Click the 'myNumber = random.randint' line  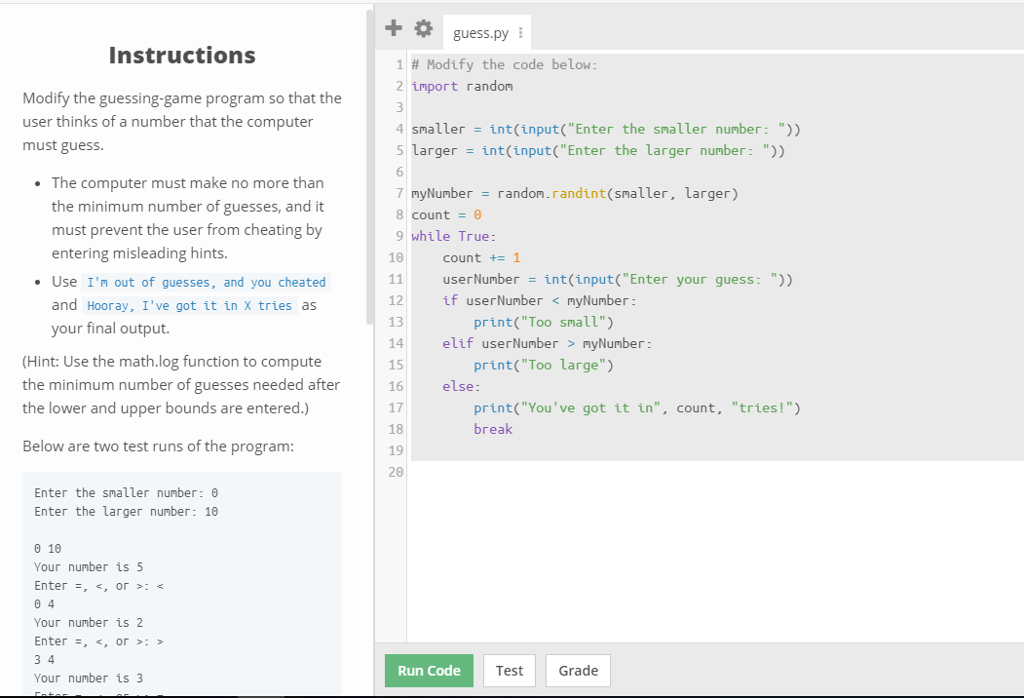(575, 193)
